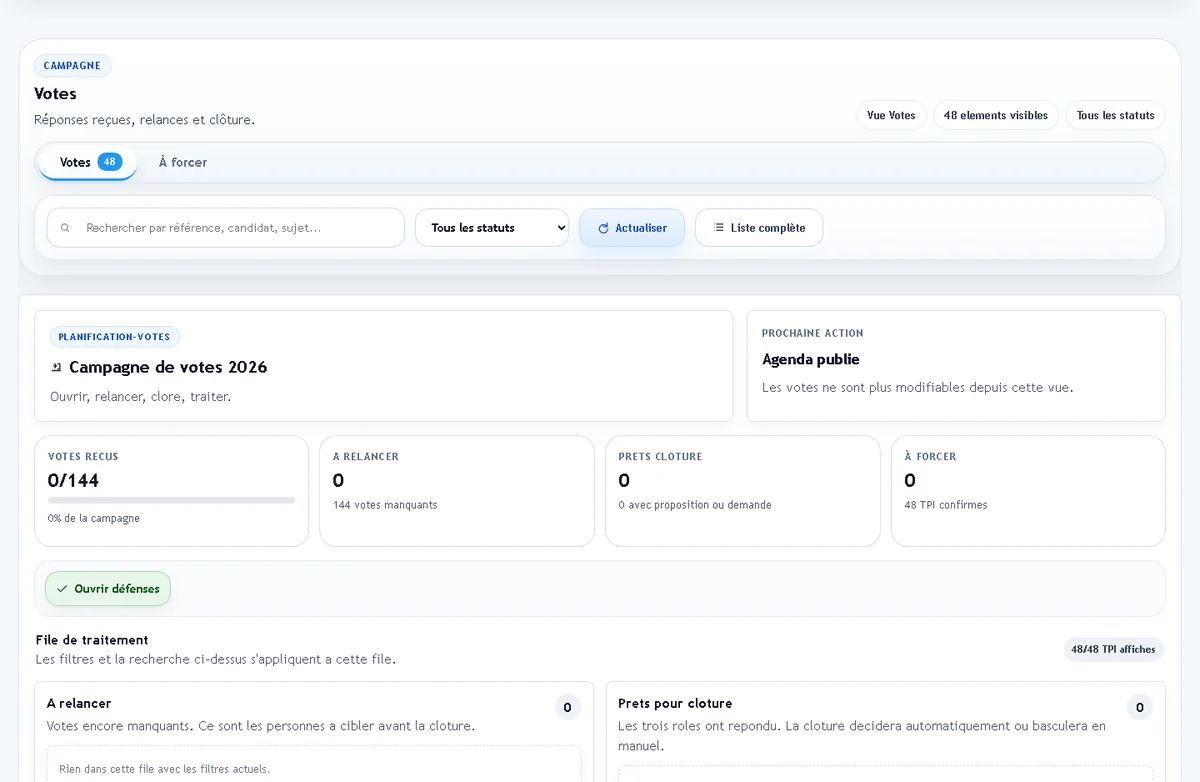
Task: Click the 48 elements visibles pill
Action: [x=995, y=115]
